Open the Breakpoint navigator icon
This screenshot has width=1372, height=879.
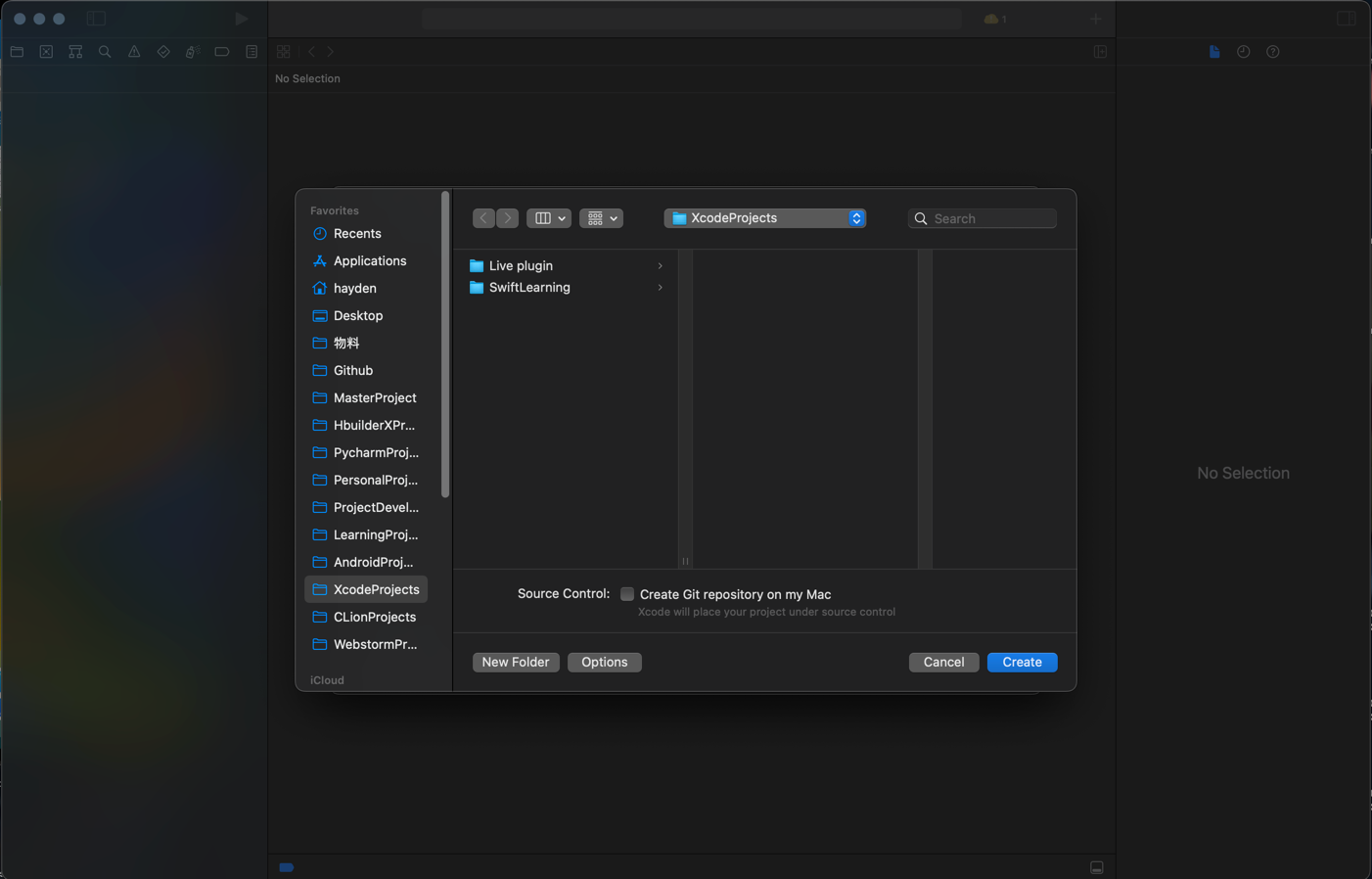click(222, 52)
